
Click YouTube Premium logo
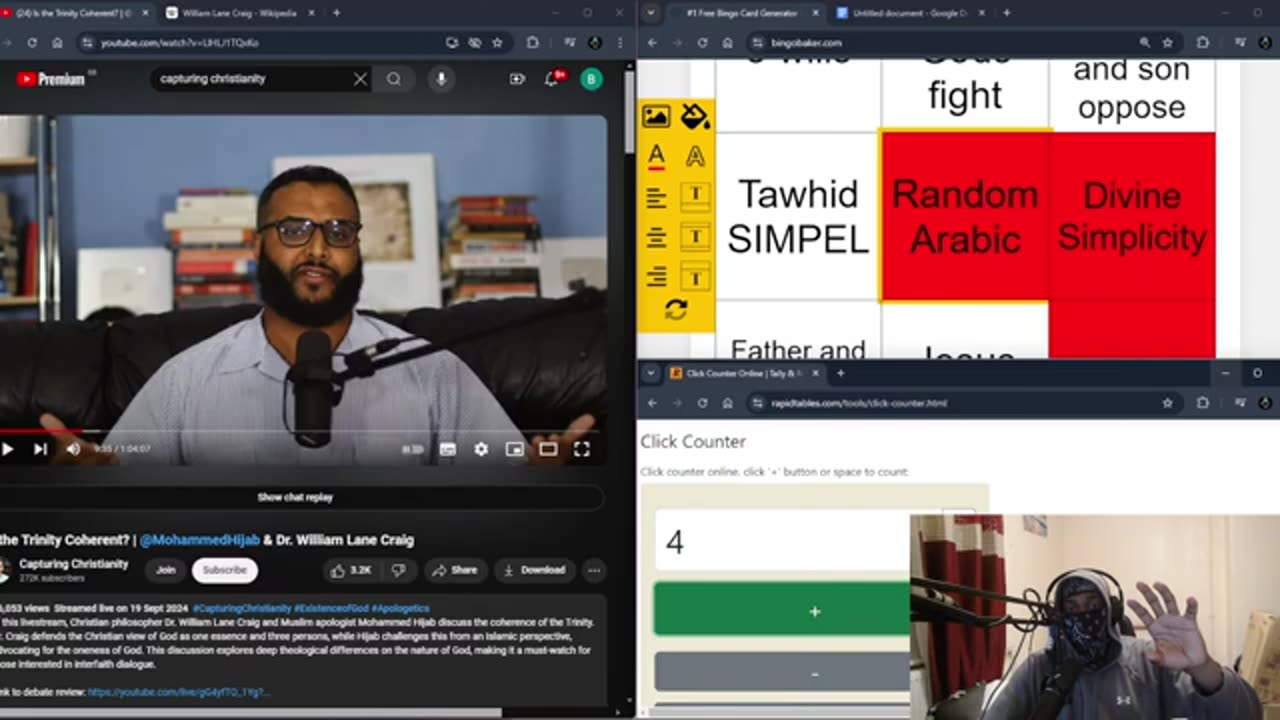tap(50, 79)
